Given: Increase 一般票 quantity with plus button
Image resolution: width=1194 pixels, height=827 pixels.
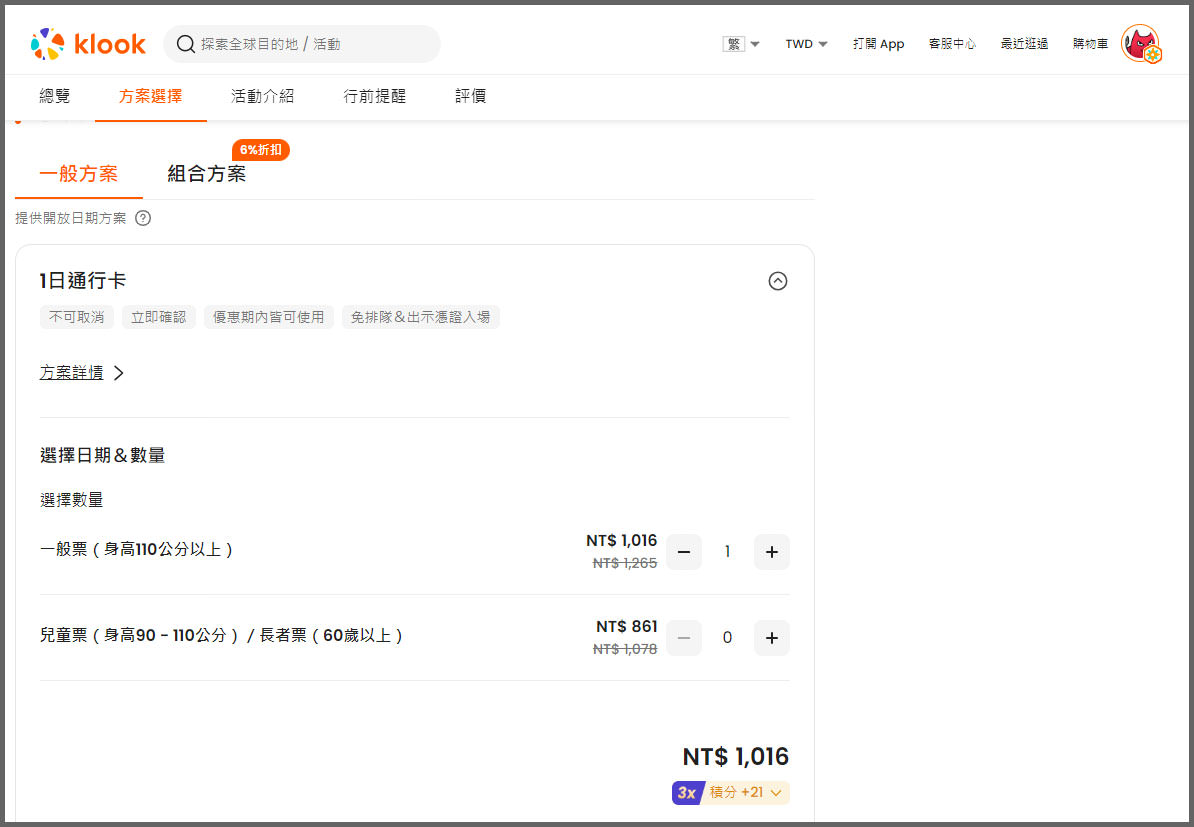Looking at the screenshot, I should 771,552.
